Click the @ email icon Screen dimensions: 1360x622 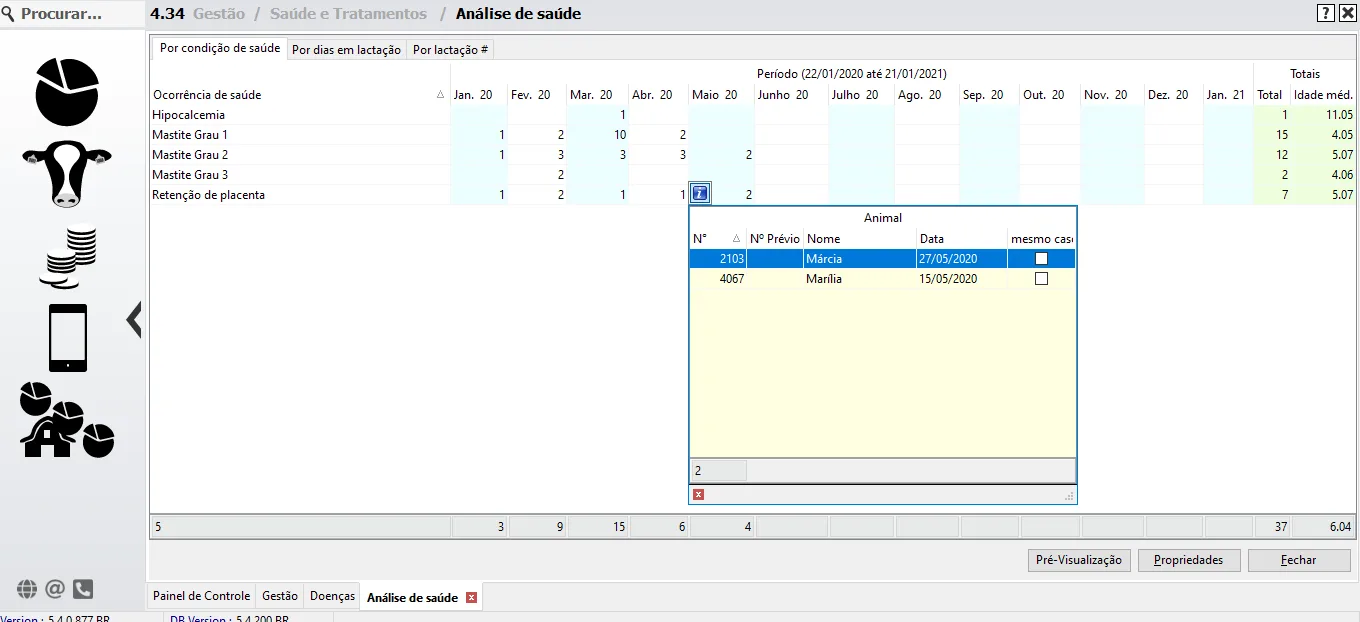55,589
